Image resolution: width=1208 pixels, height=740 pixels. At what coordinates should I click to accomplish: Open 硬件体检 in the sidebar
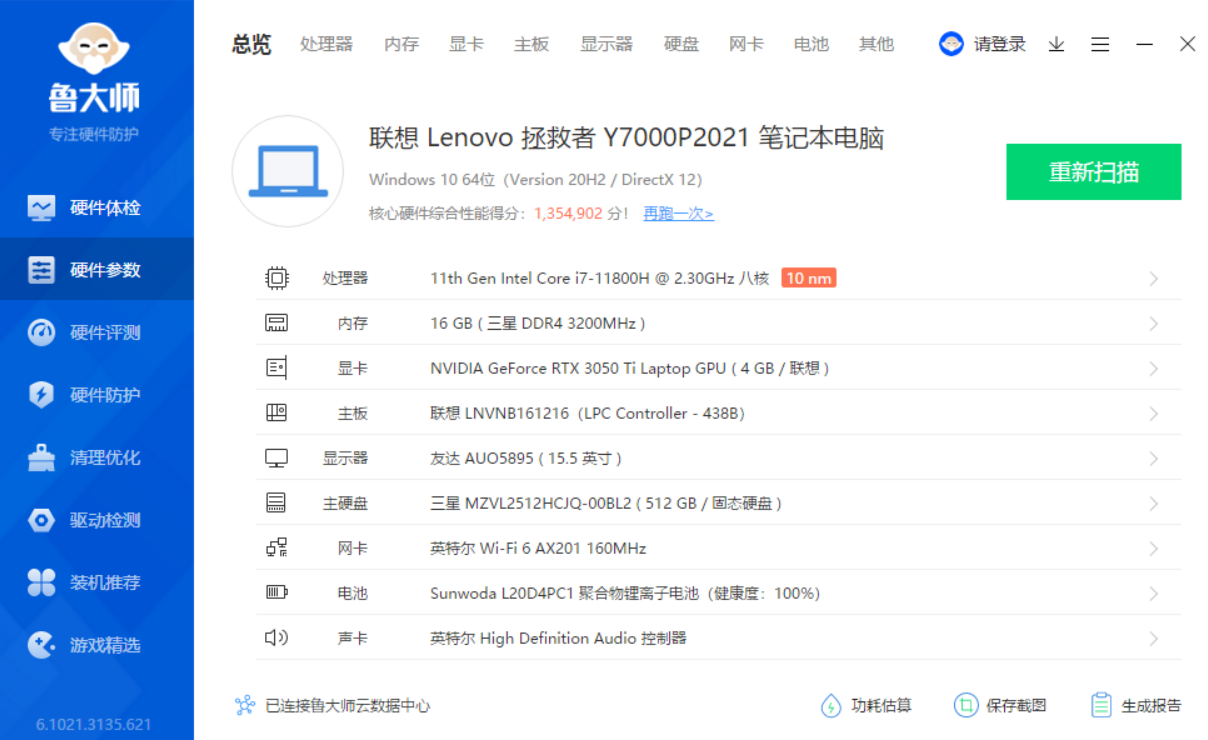point(97,208)
